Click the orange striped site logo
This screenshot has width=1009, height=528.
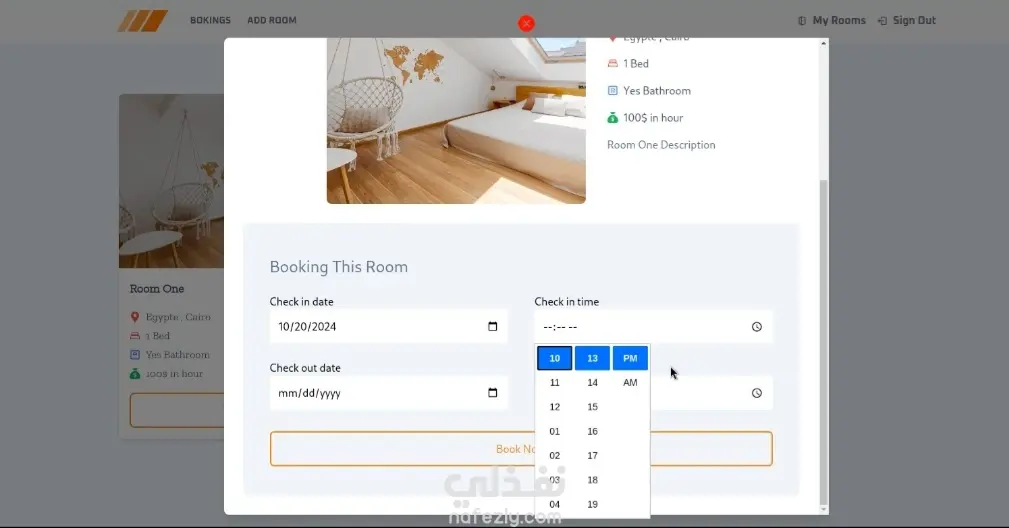point(143,21)
